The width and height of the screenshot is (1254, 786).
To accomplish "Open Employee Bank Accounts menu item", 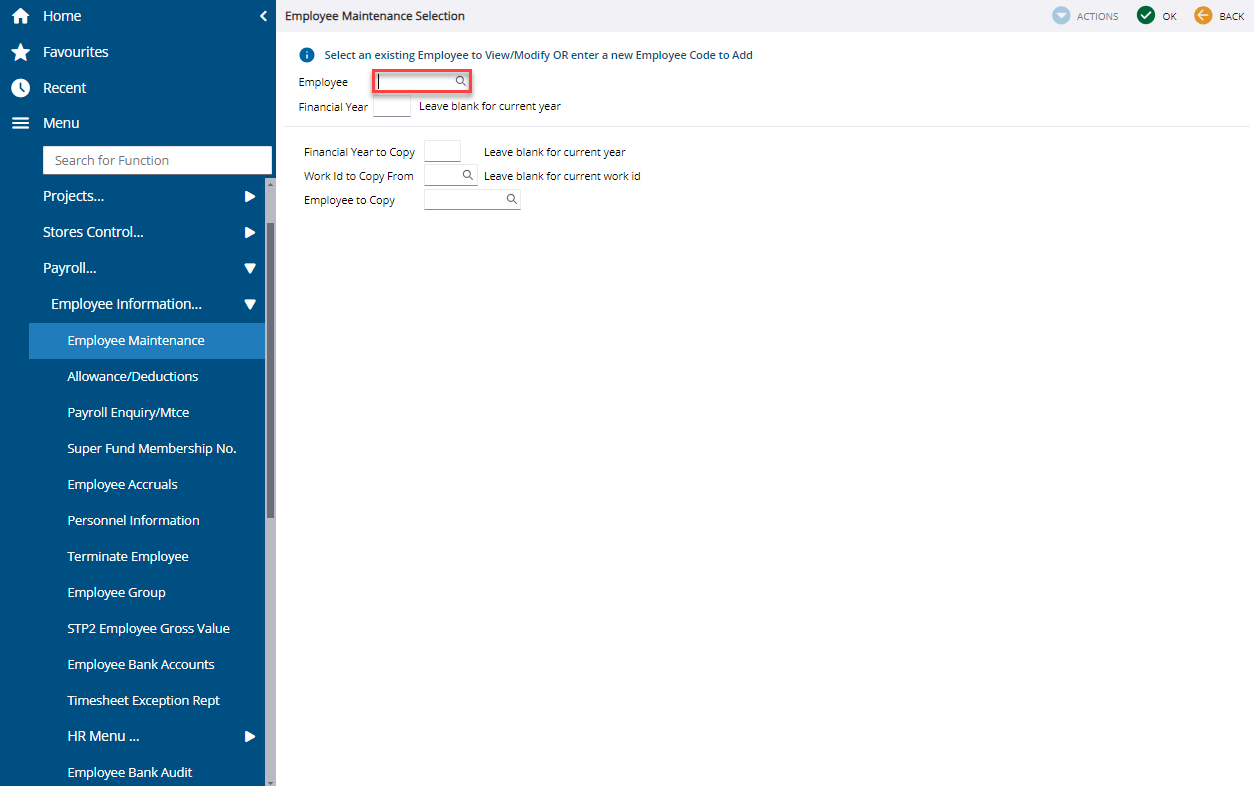I will [141, 664].
